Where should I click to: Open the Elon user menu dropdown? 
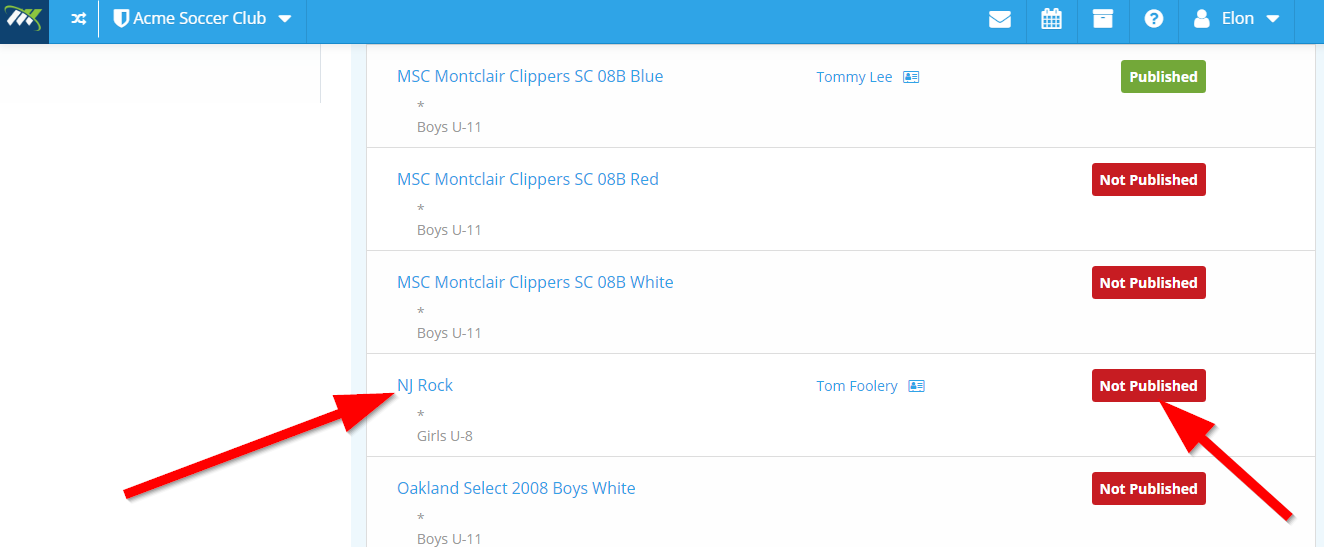tap(1237, 19)
